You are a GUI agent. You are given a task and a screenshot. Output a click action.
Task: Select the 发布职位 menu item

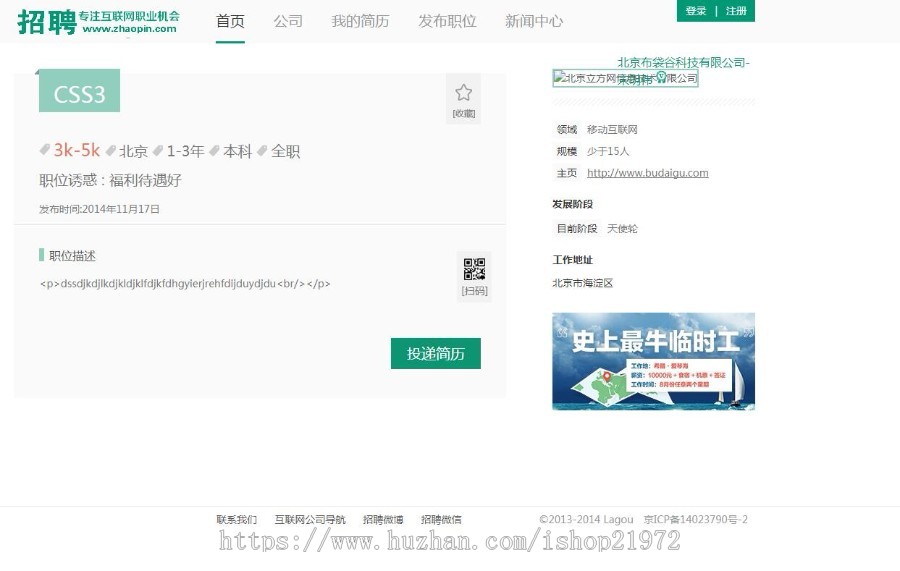447,21
